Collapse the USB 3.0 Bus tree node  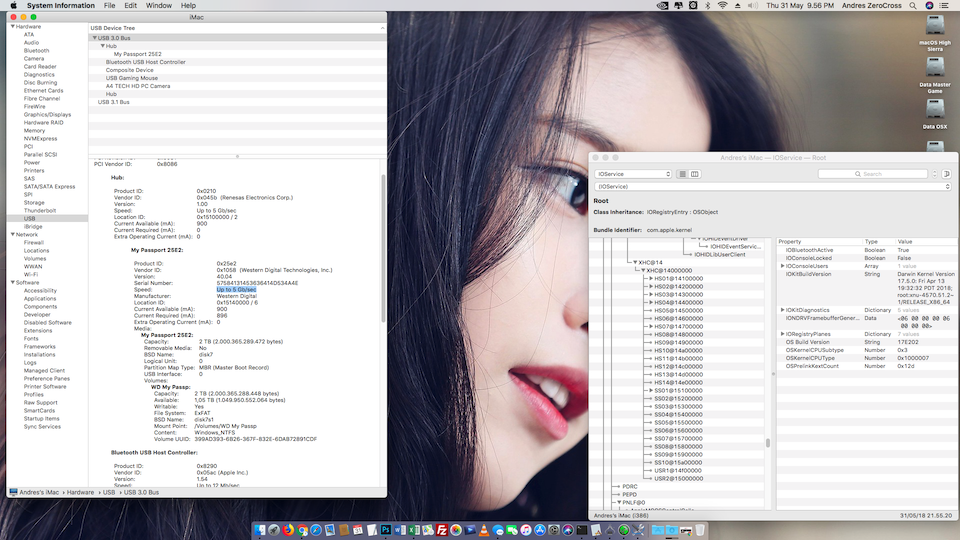[95, 38]
